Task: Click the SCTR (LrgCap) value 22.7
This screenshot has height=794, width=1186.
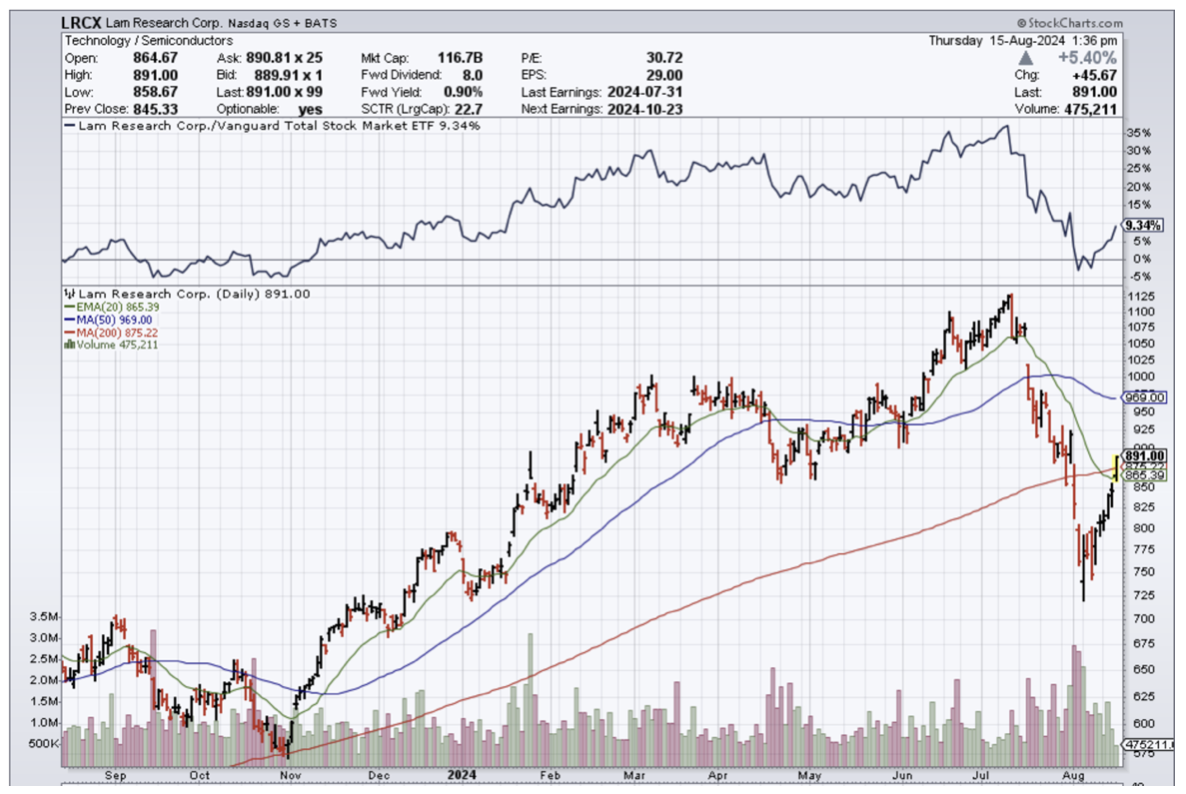Action: point(468,109)
